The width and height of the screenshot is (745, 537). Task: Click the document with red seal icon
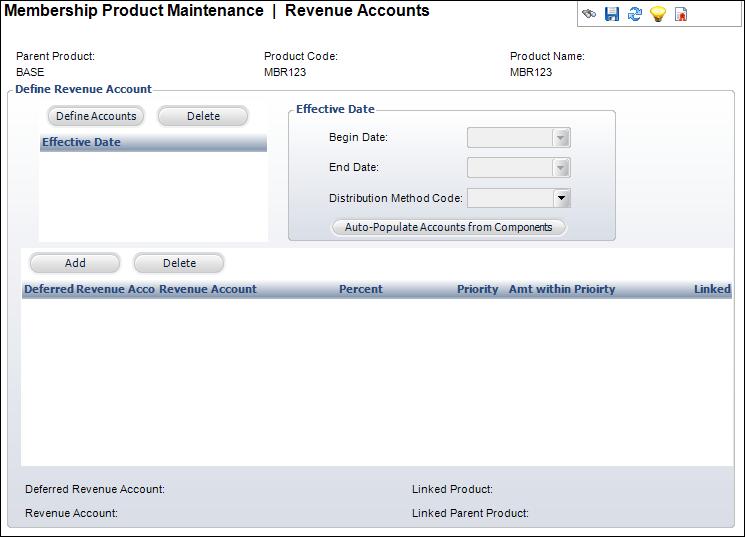[x=681, y=14]
